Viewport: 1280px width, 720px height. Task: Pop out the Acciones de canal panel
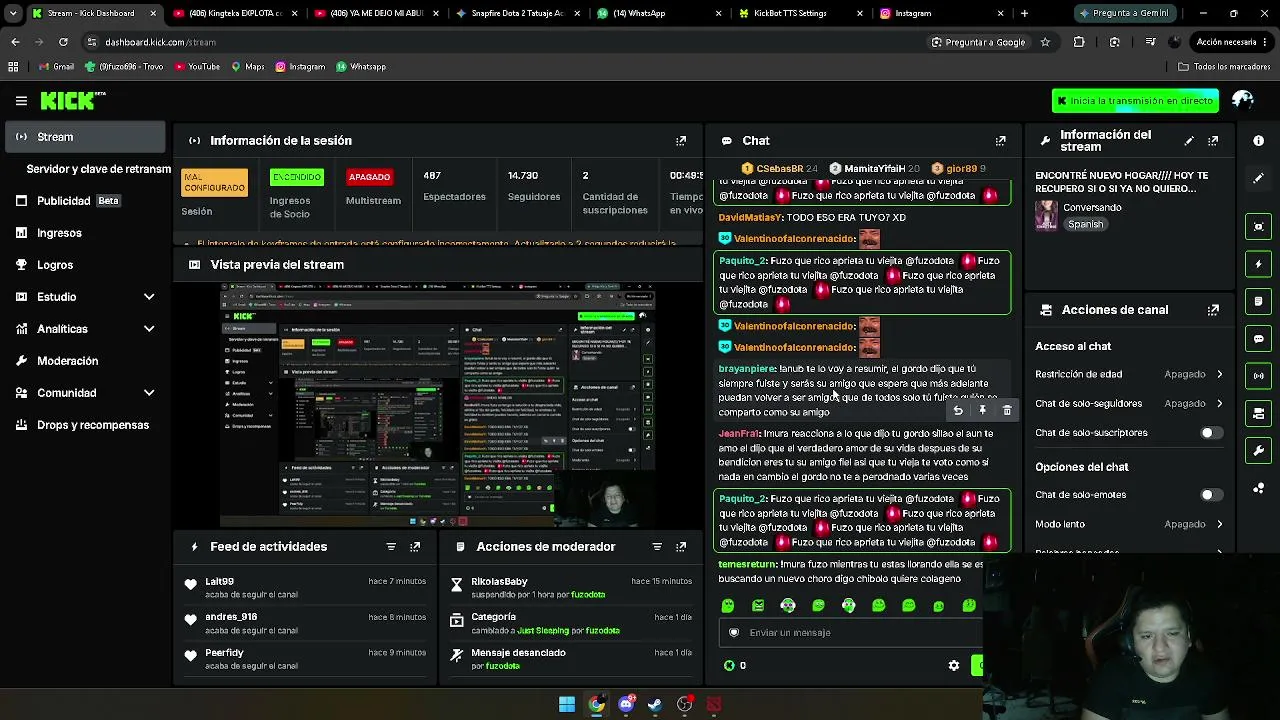click(x=1213, y=310)
